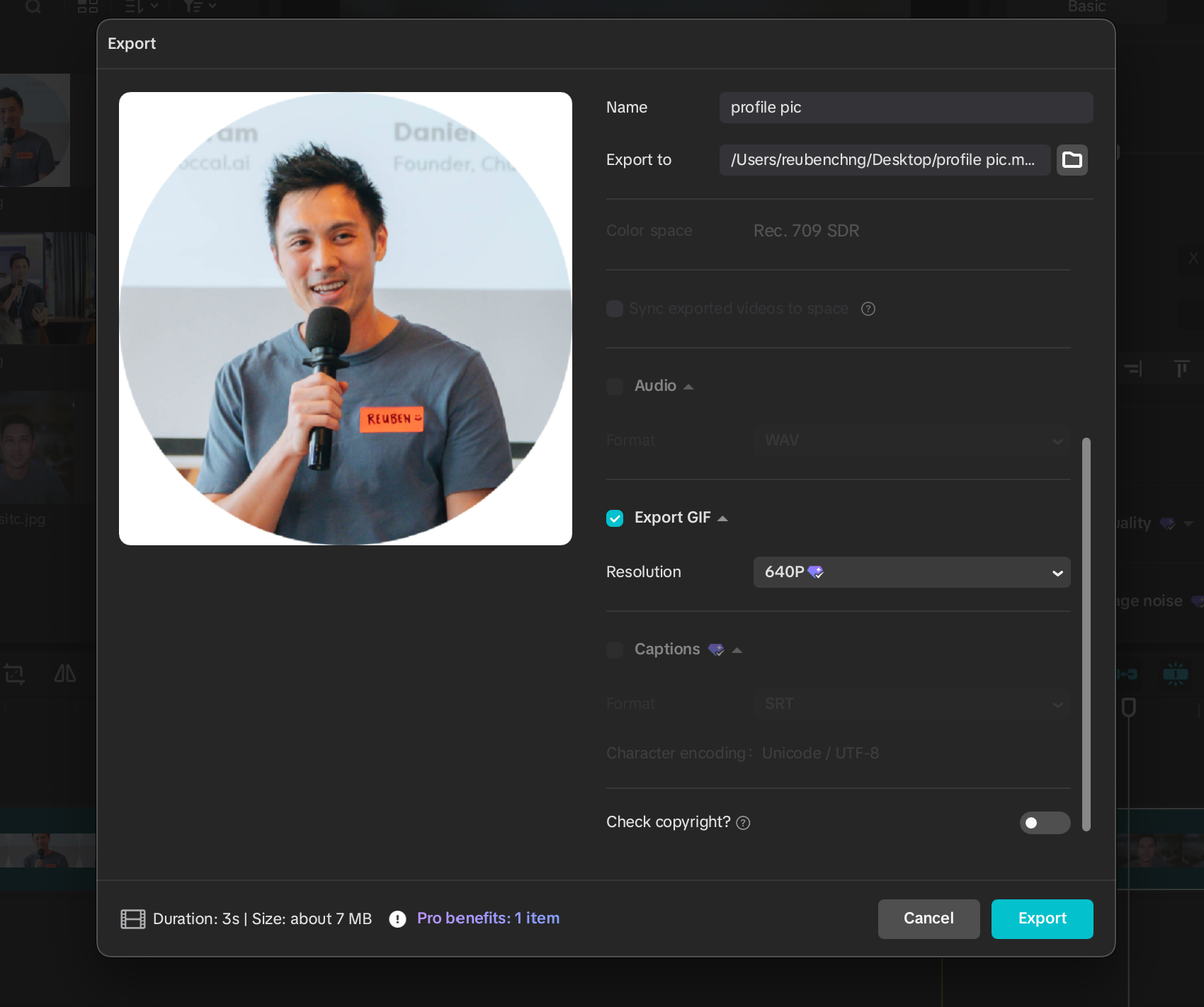The width and height of the screenshot is (1204, 1007).
Task: Uncheck the Export GIF checkbox
Action: (615, 518)
